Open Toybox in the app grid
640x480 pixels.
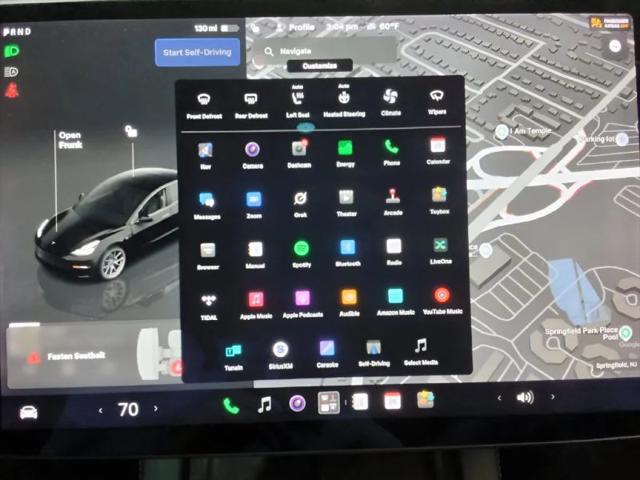pos(439,201)
